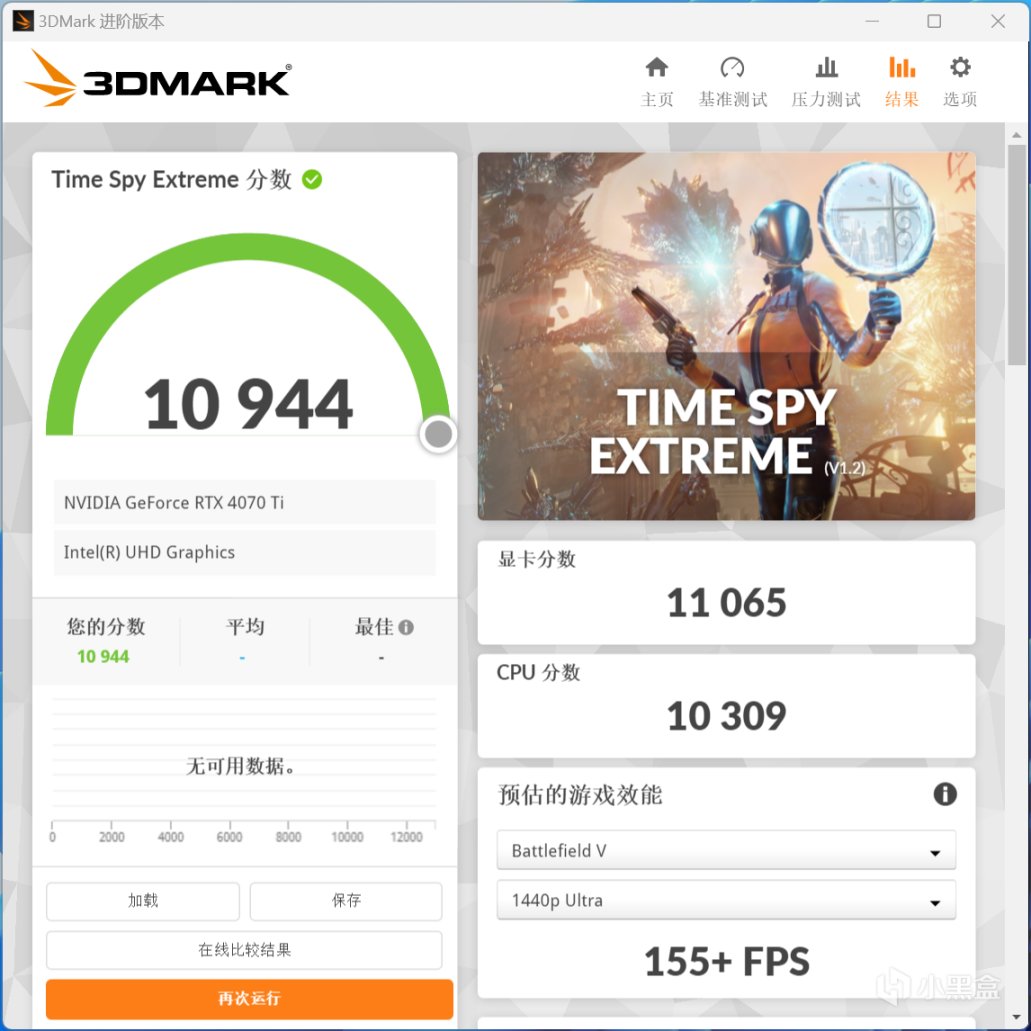Click the 显卡分数 value 11 065
This screenshot has width=1031, height=1031.
[x=726, y=602]
